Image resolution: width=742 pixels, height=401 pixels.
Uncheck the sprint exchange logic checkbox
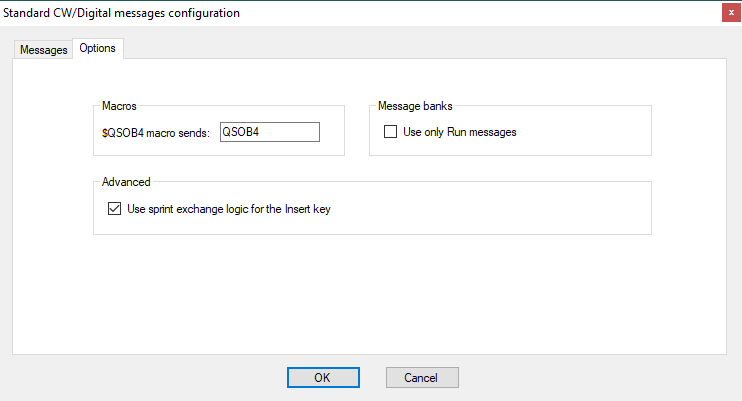(x=115, y=209)
